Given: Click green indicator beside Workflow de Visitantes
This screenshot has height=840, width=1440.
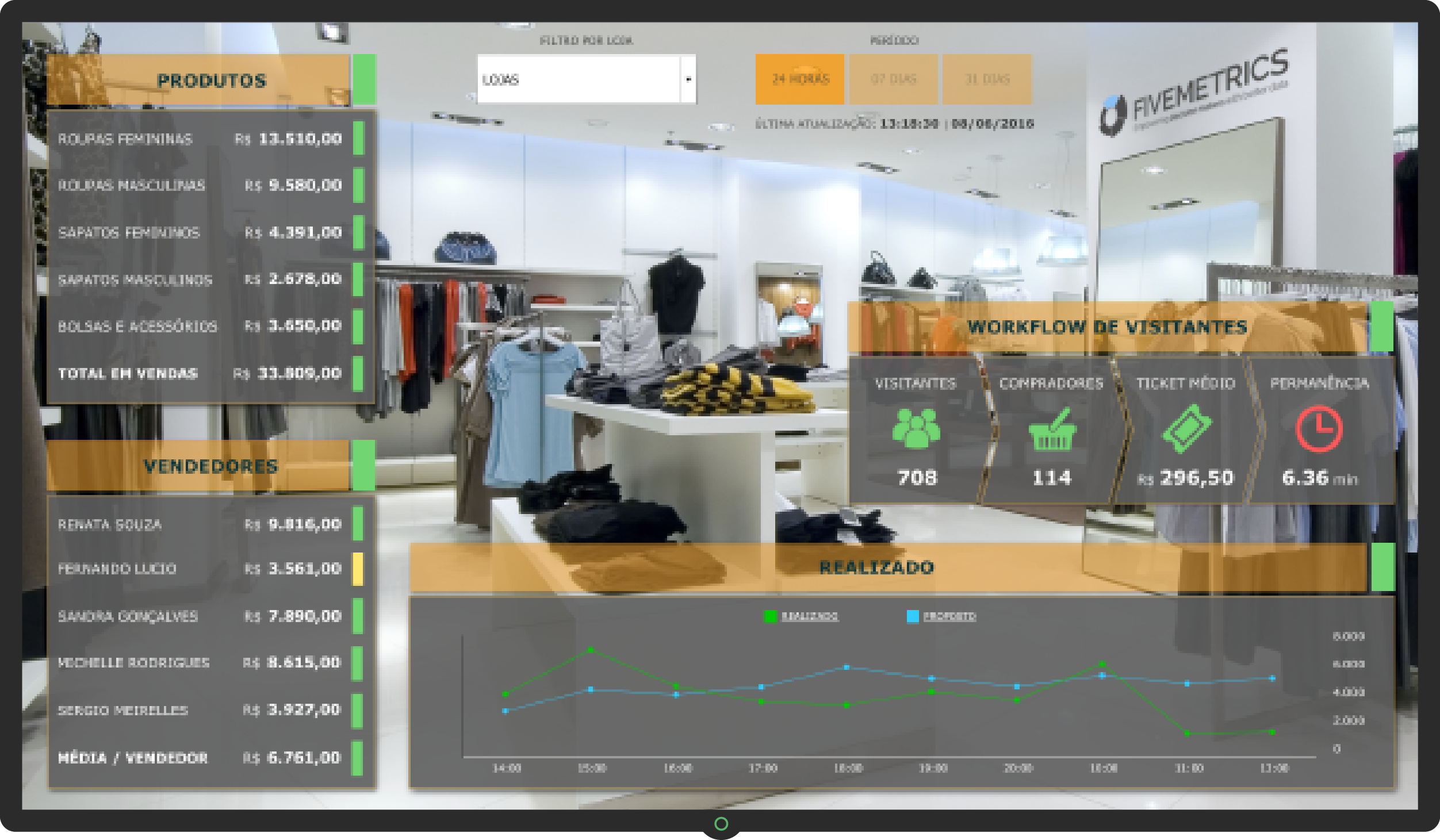Looking at the screenshot, I should (x=1382, y=327).
